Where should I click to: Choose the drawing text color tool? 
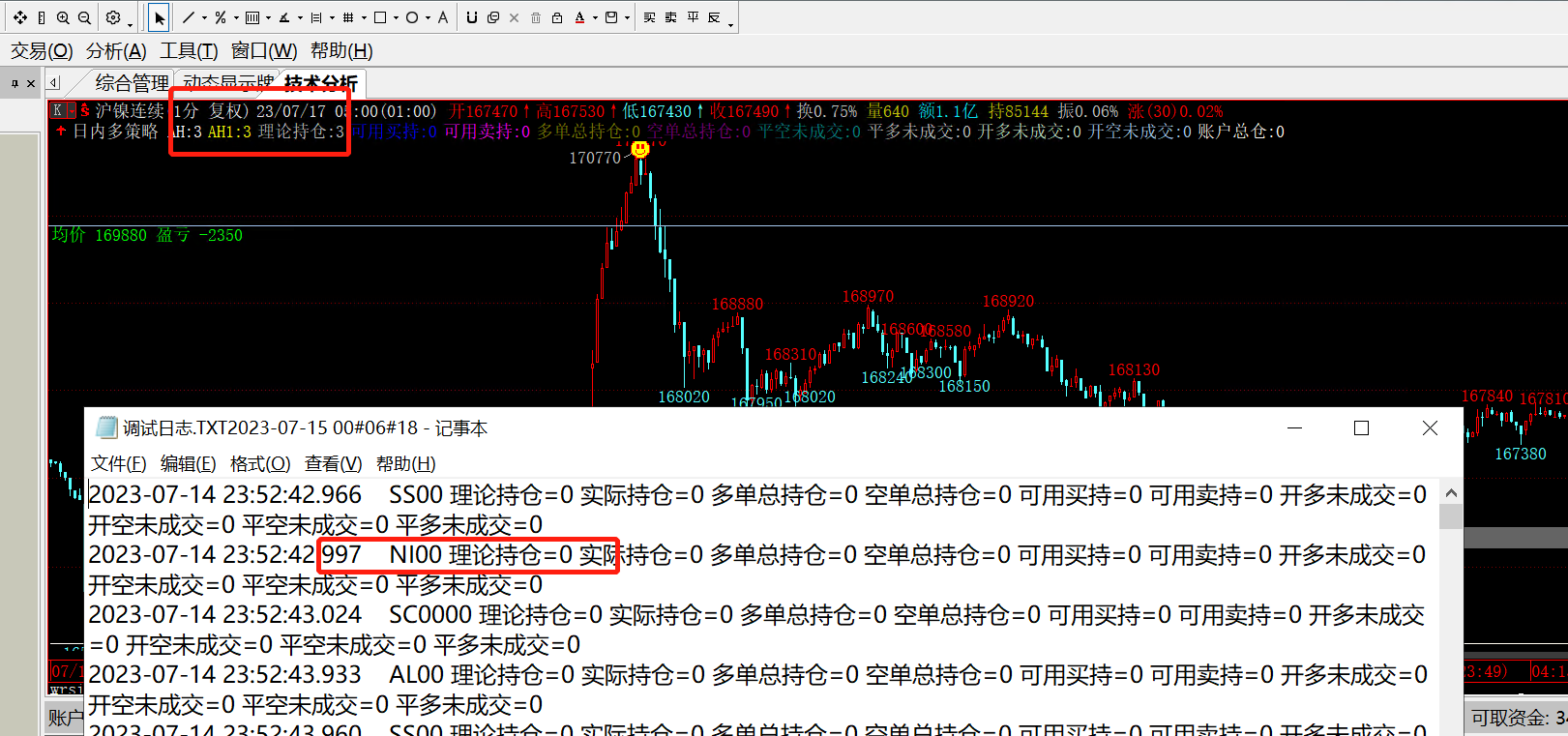point(579,17)
